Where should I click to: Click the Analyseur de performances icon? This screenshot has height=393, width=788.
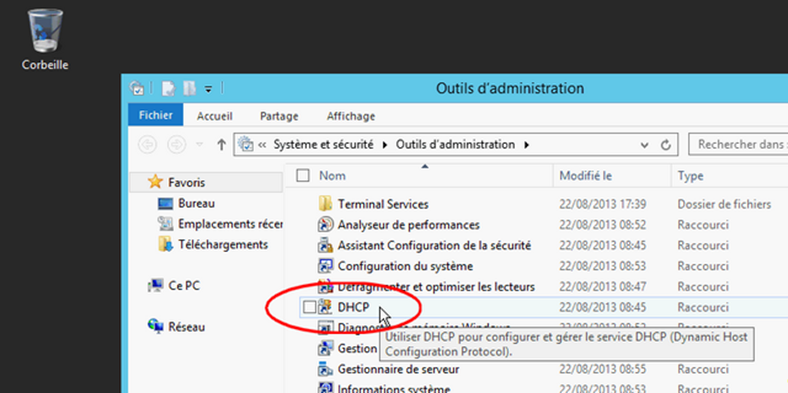tap(326, 225)
